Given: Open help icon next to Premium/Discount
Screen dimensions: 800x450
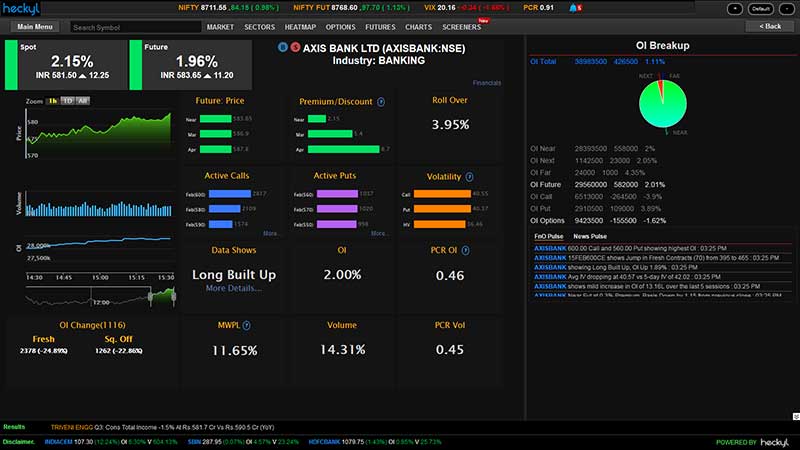Looking at the screenshot, I should 381,101.
